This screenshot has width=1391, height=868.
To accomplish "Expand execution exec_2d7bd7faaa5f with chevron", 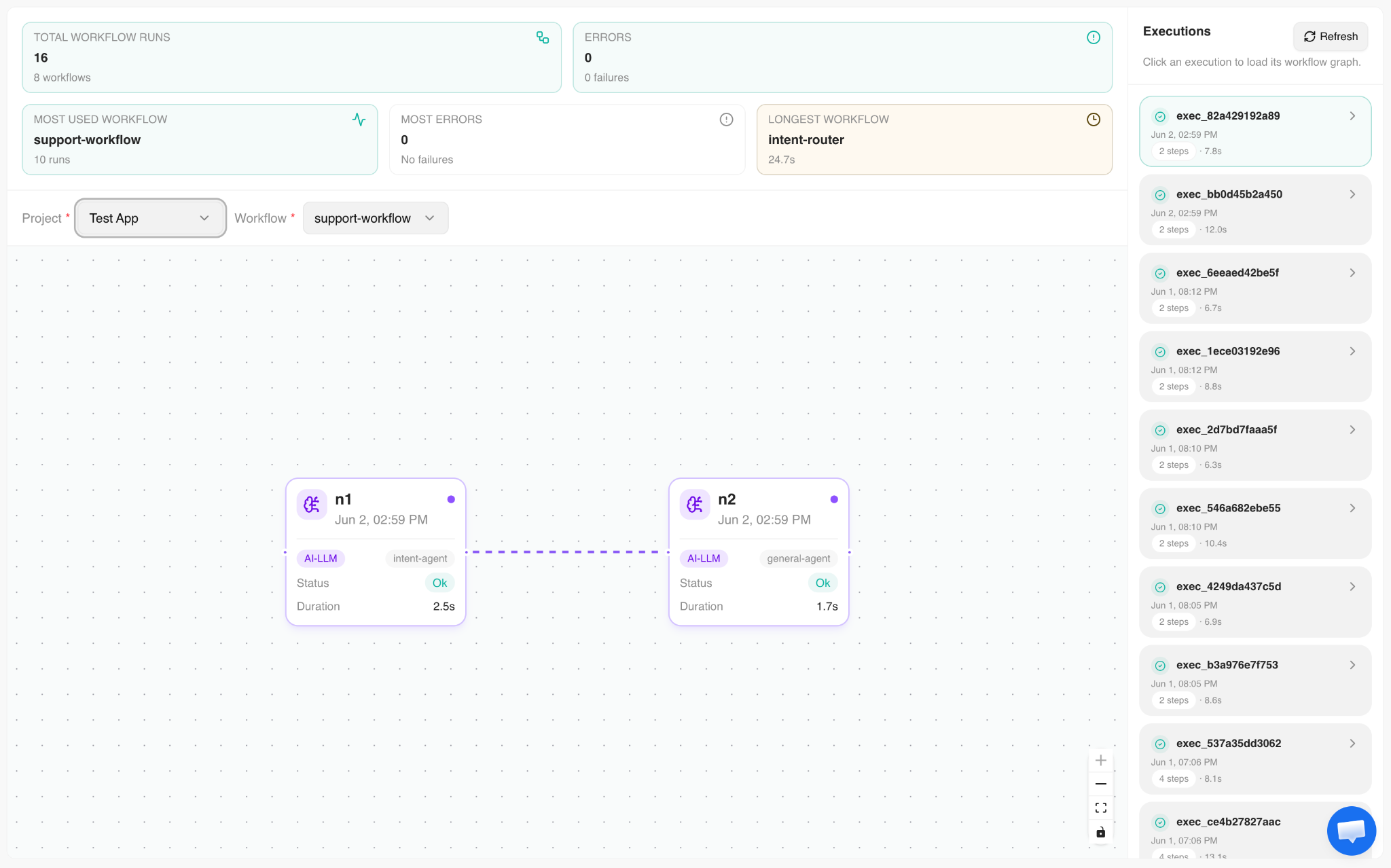I will pos(1352,430).
